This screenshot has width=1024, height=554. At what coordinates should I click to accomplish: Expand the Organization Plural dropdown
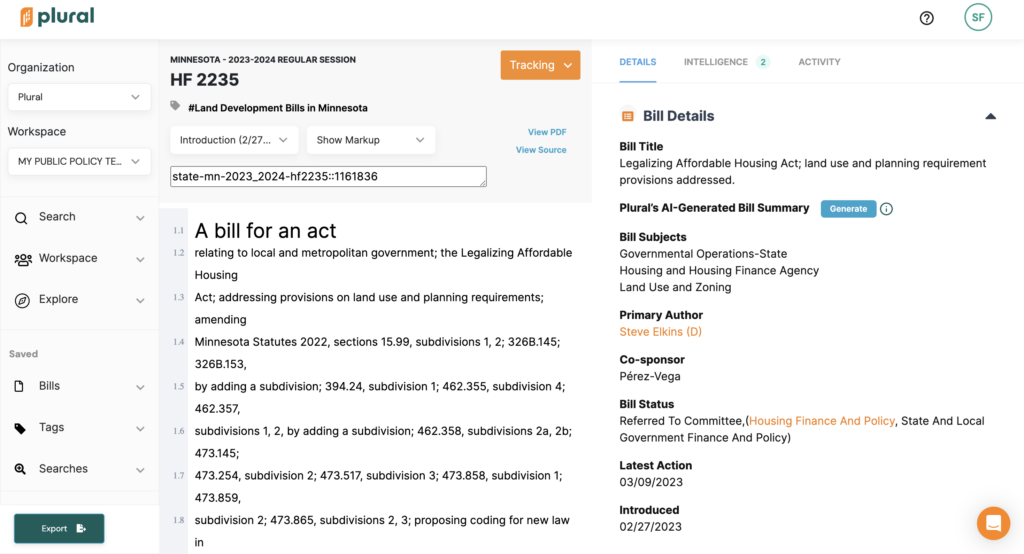[79, 97]
